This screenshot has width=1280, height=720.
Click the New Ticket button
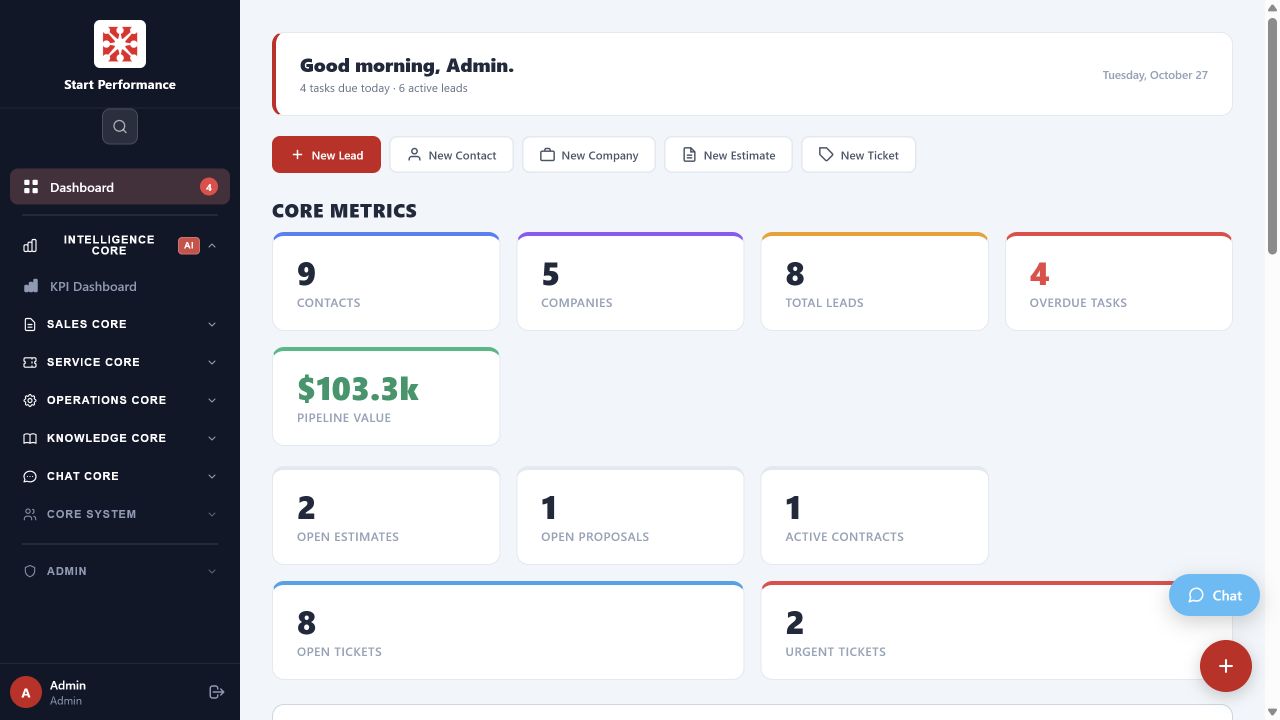pyautogui.click(x=859, y=155)
